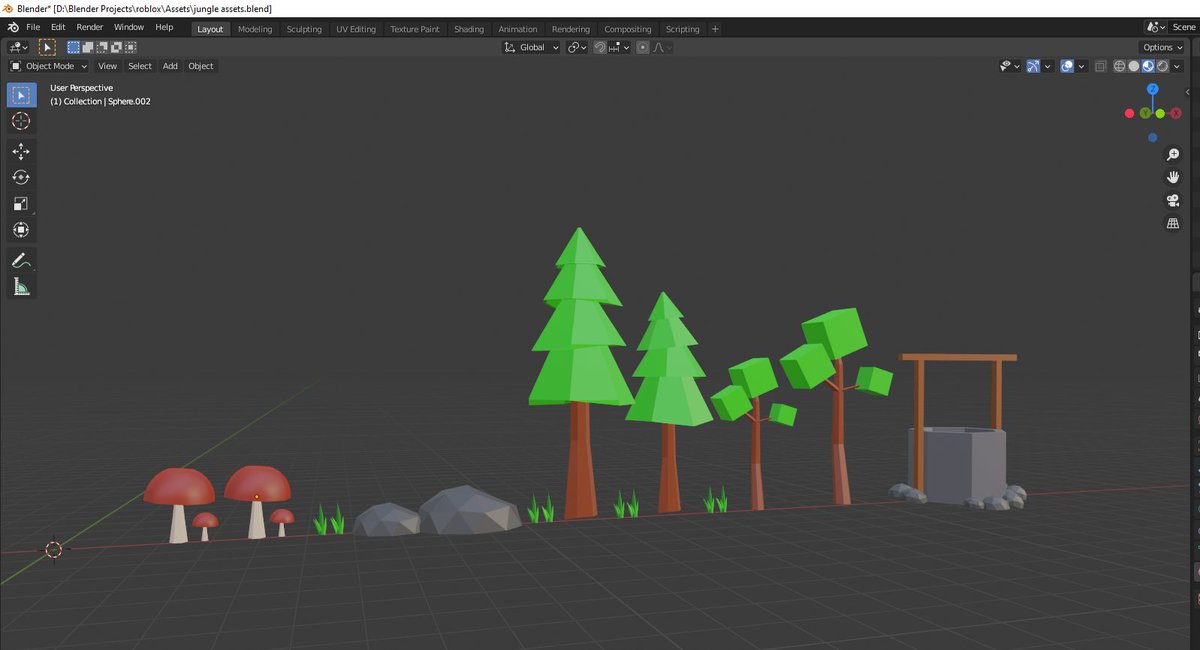The height and width of the screenshot is (650, 1200).
Task: Open the Global transform orientation dropdown
Action: 531,47
